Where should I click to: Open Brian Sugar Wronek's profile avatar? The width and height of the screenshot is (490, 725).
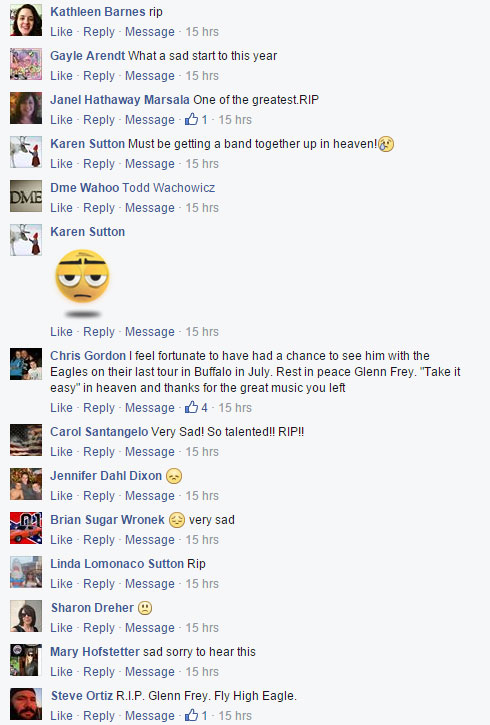point(26,528)
